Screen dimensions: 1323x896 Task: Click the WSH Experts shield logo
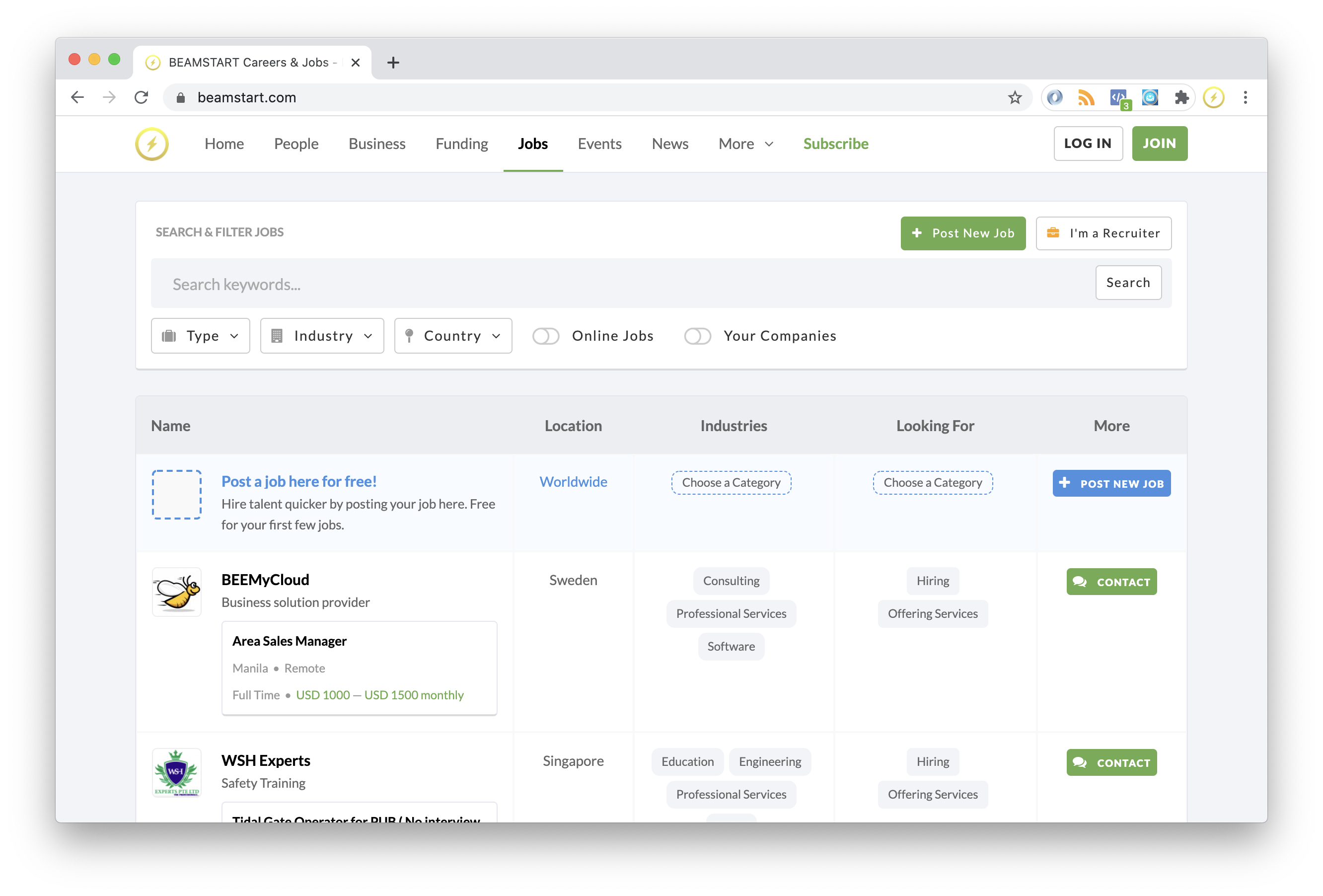[176, 772]
